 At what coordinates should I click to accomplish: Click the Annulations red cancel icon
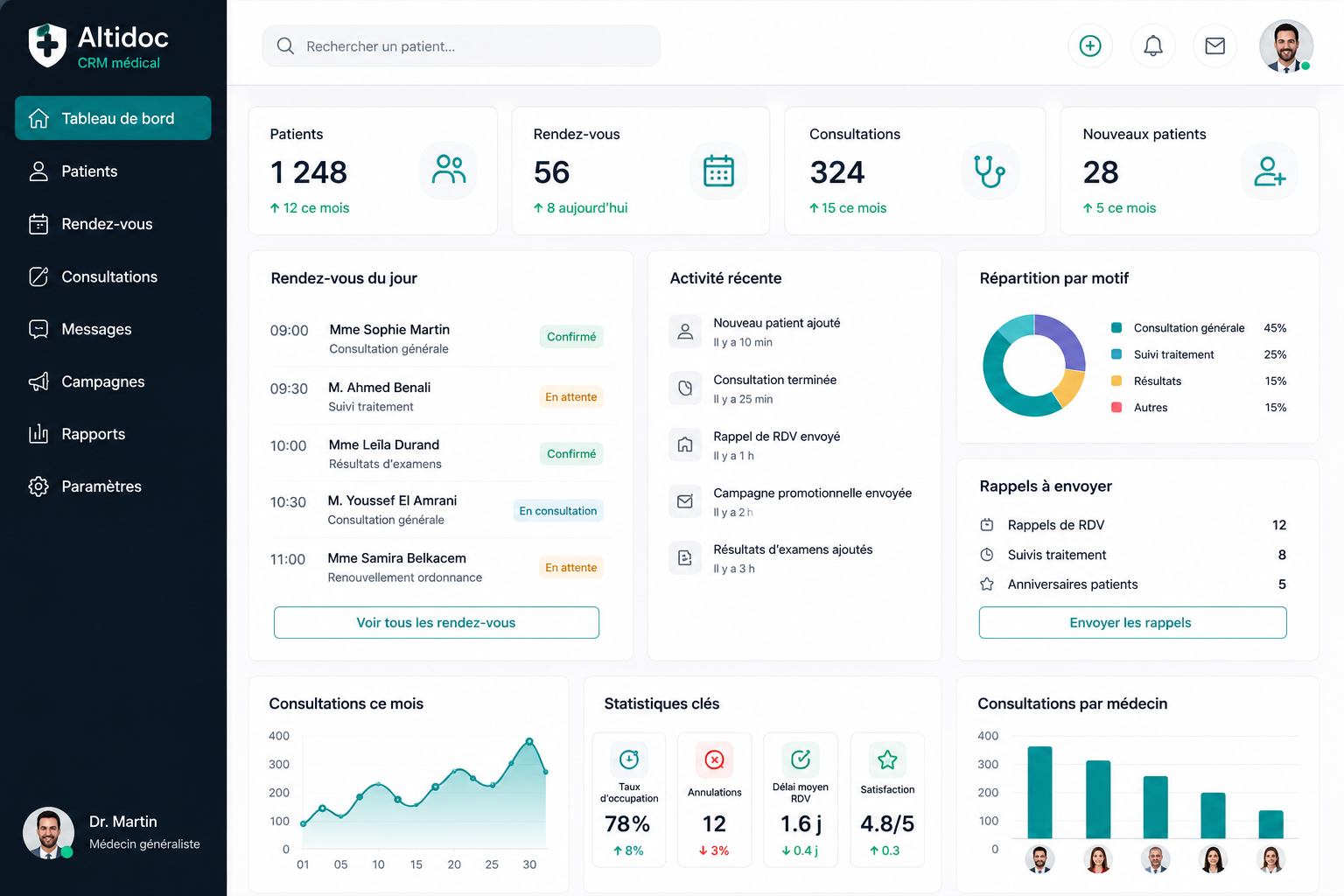715,760
